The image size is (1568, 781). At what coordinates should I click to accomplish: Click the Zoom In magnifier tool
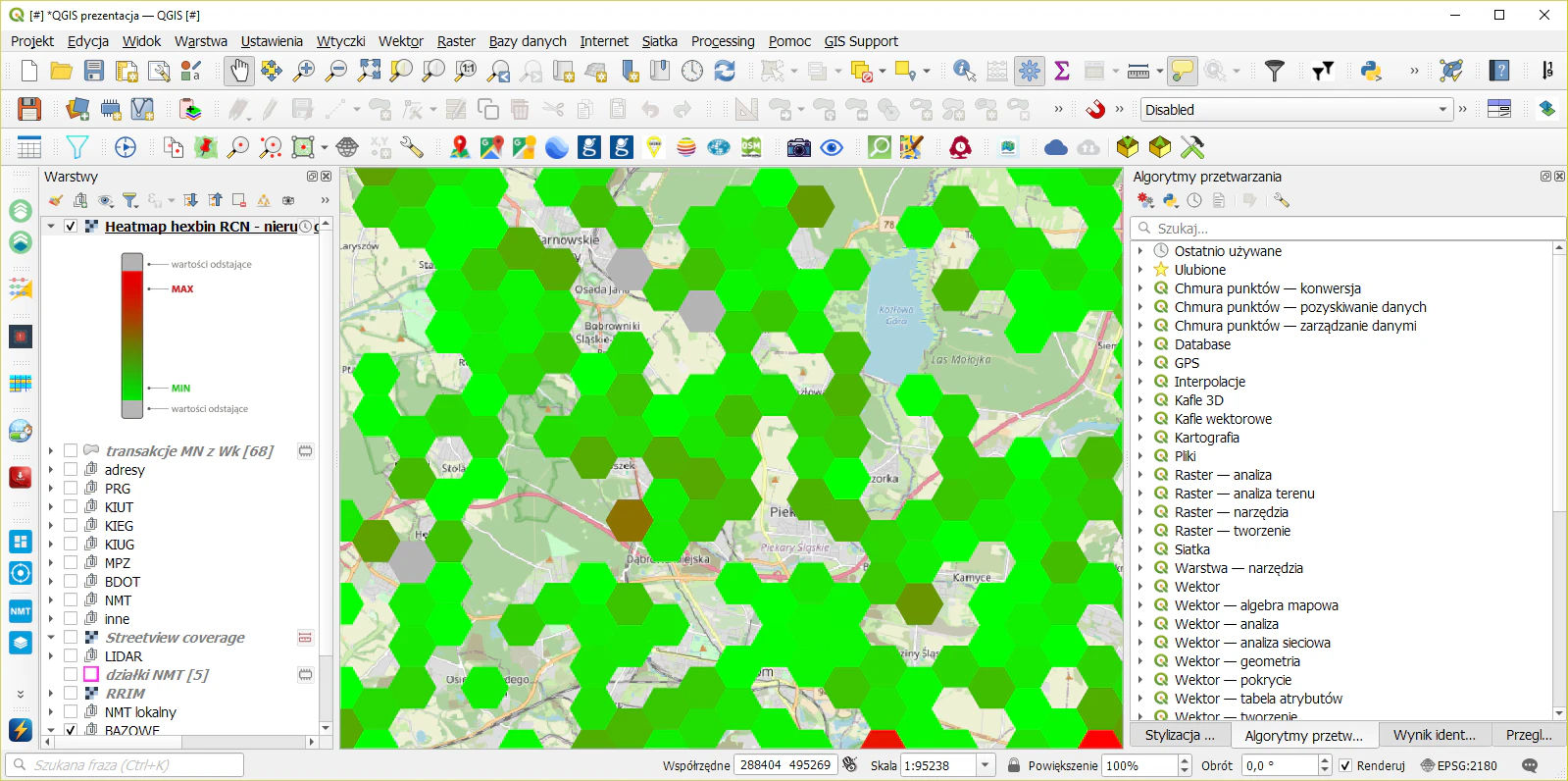(304, 71)
